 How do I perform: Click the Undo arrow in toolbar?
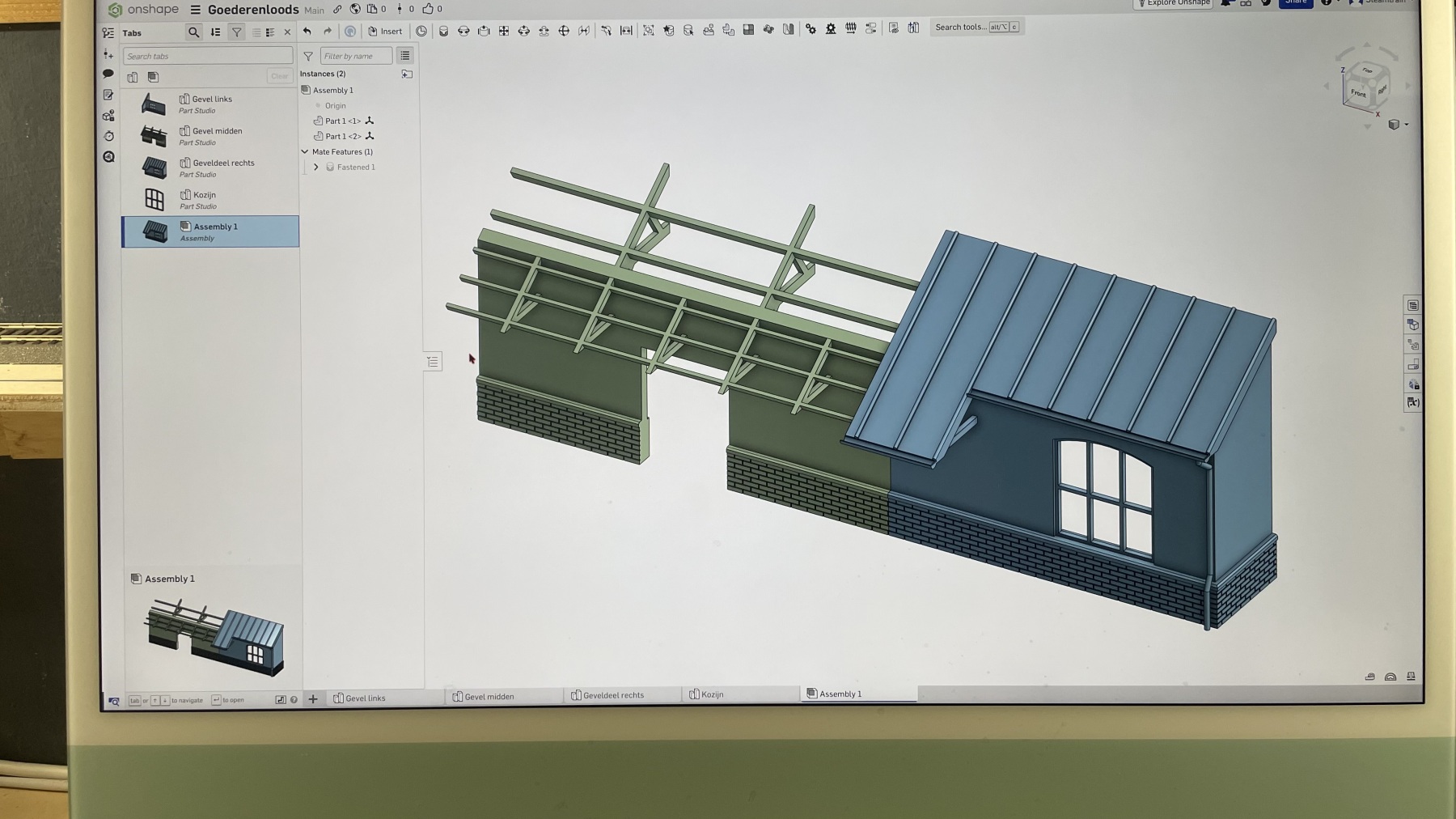[307, 32]
